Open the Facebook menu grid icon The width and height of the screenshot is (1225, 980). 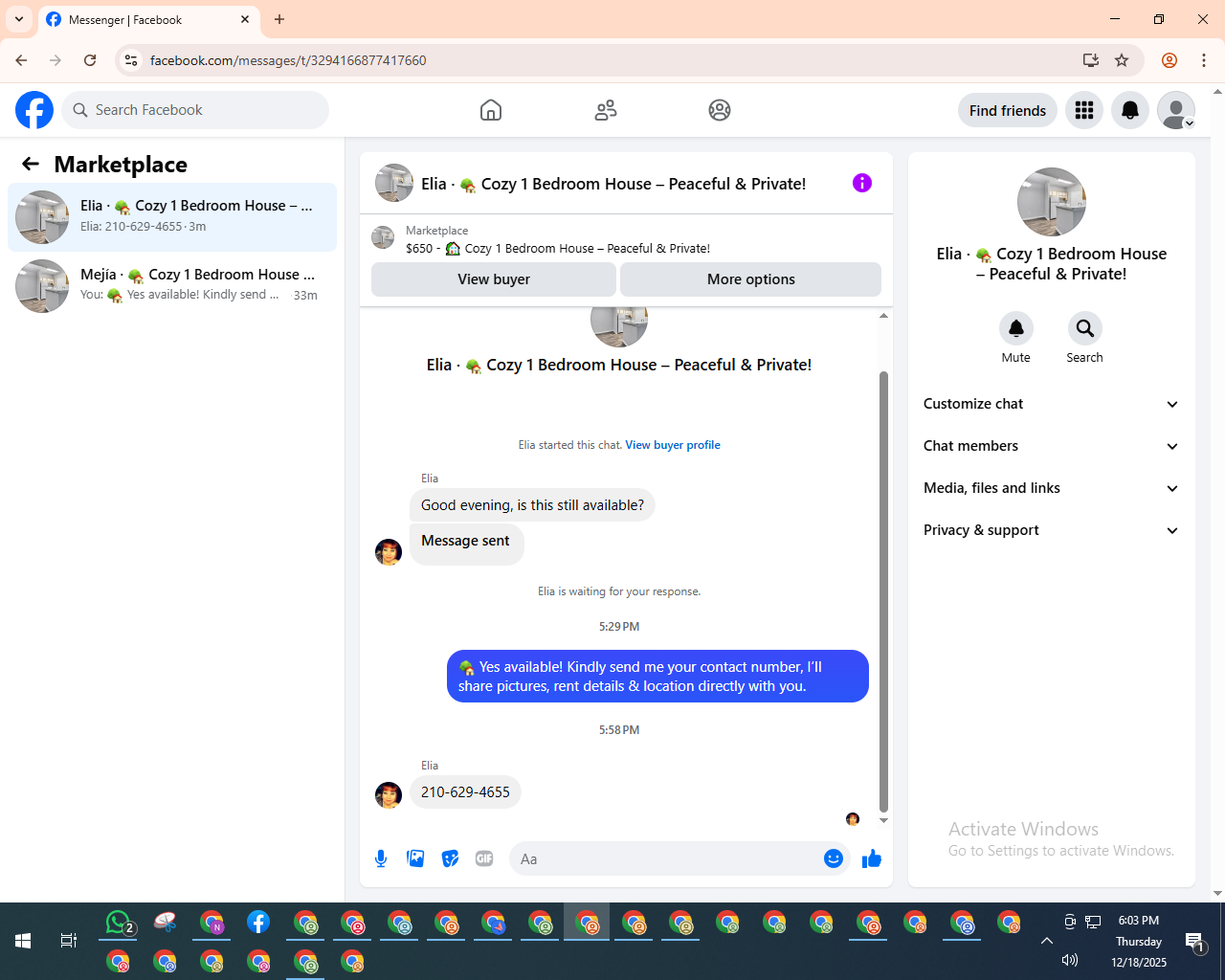[x=1084, y=110]
